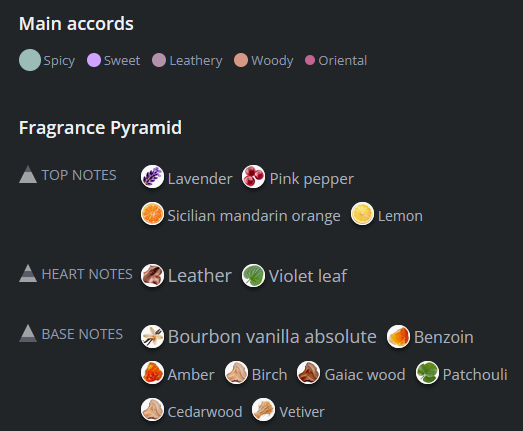The height and width of the screenshot is (431, 523).
Task: Click the Amber note icon
Action: tap(152, 373)
